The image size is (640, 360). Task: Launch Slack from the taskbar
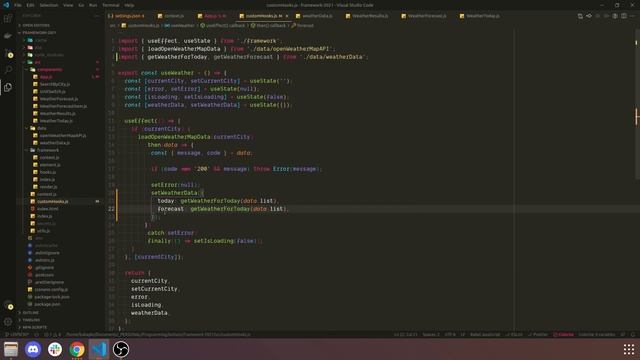[x=55, y=349]
